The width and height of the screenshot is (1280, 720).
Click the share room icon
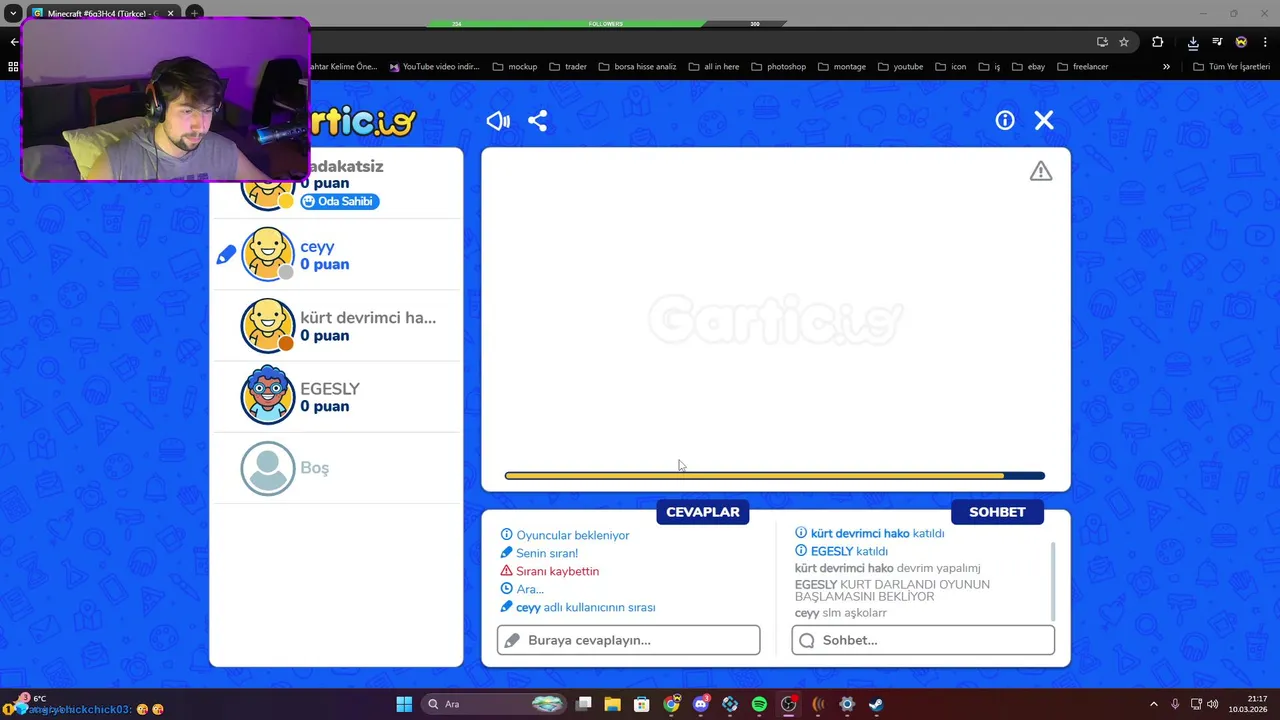coord(537,121)
